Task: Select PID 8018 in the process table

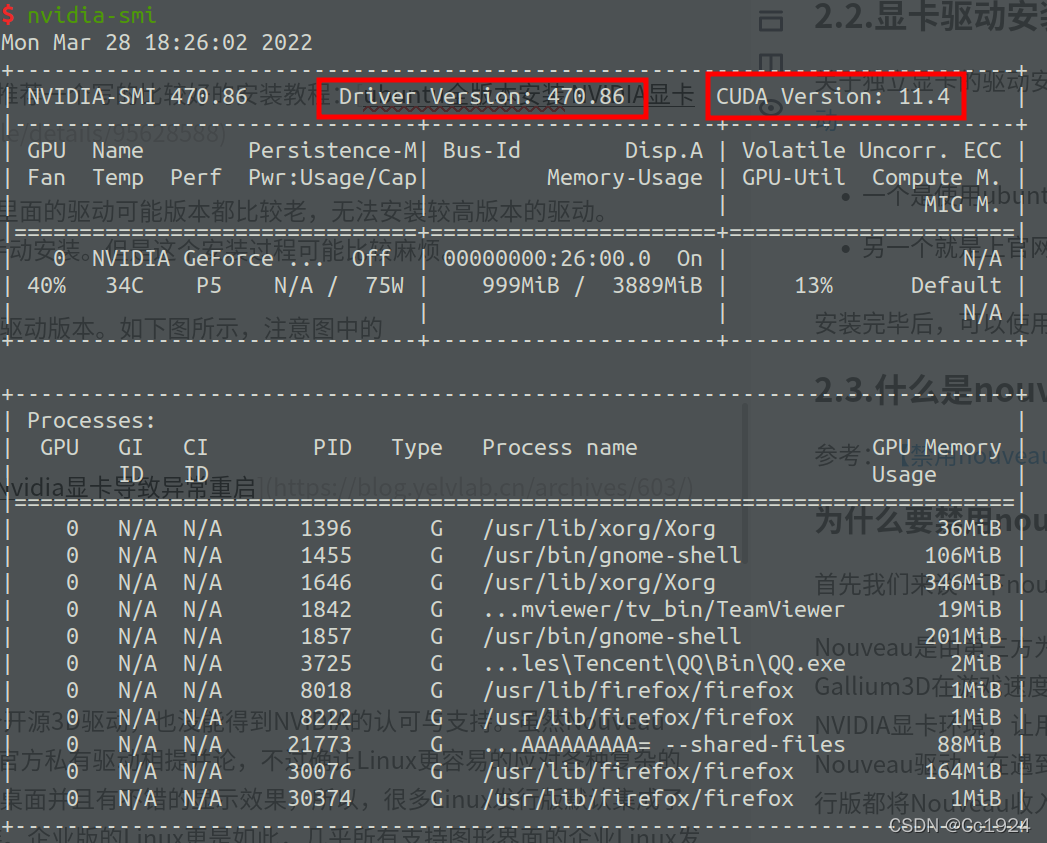Action: 326,691
